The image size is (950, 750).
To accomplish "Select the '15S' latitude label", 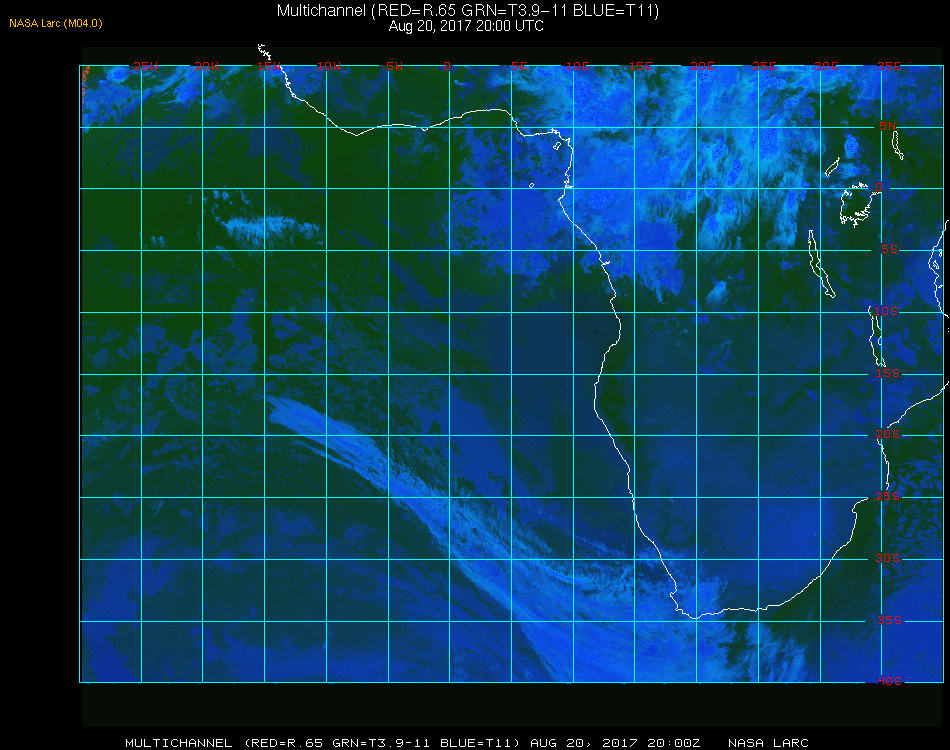I will coord(888,373).
